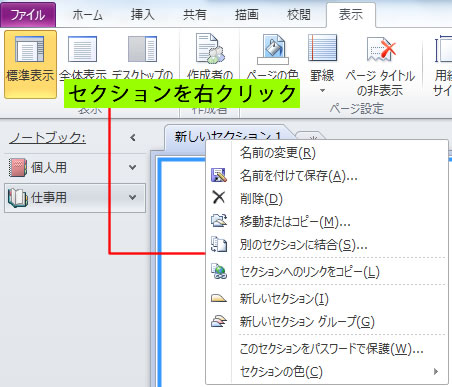Click the ページ設定 group label
Image resolution: width=452 pixels, height=387 pixels.
(x=357, y=109)
